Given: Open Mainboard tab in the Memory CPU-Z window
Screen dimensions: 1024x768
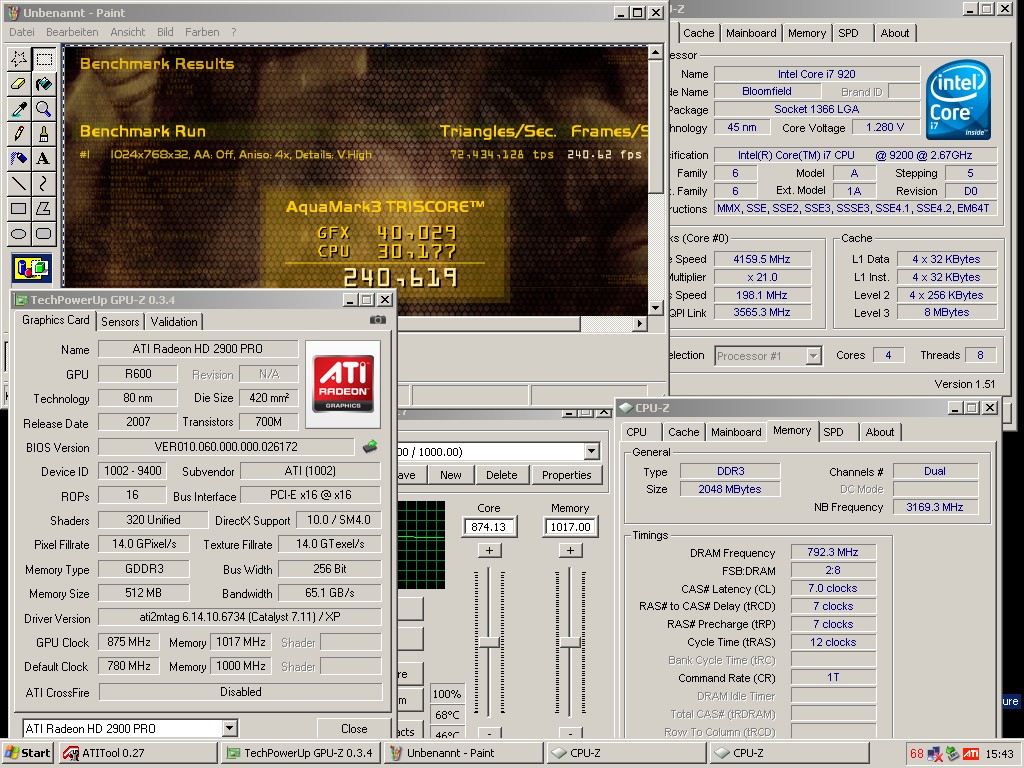Looking at the screenshot, I should pyautogui.click(x=736, y=432).
